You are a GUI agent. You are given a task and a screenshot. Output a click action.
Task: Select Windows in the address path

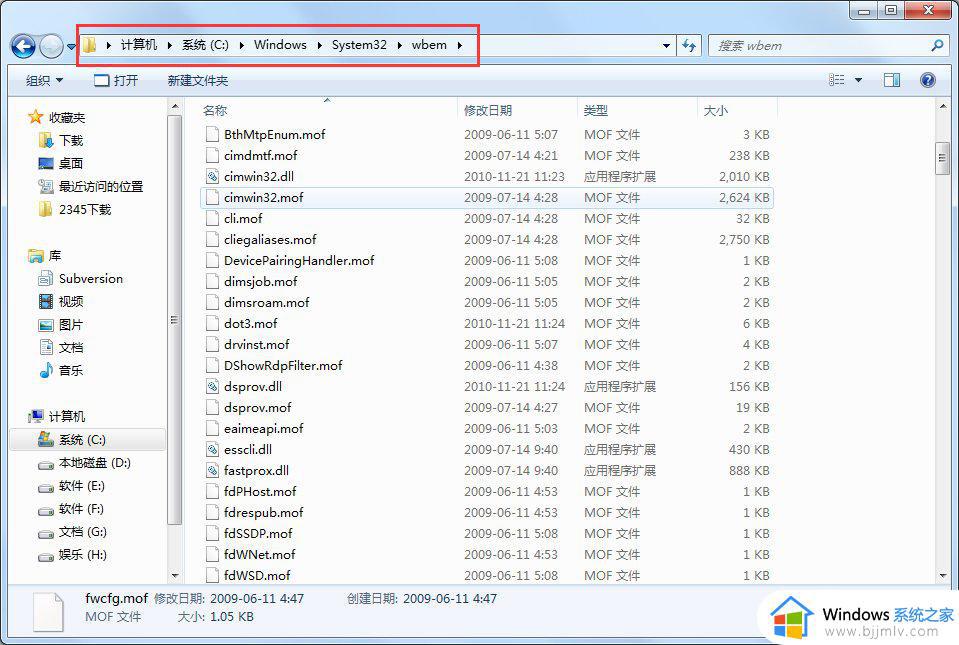click(x=280, y=45)
